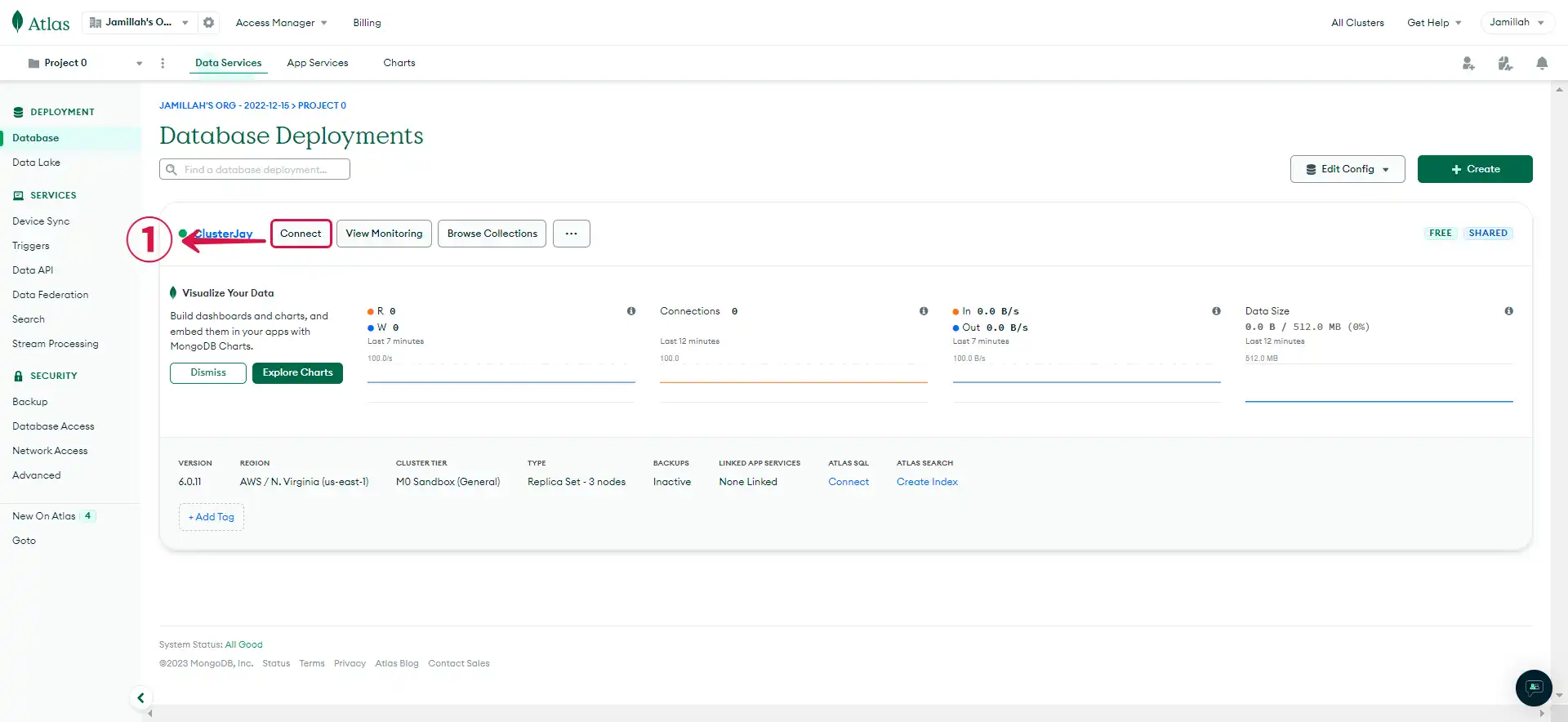The height and width of the screenshot is (722, 1568).
Task: Click the Create Index link
Action: pos(927,482)
